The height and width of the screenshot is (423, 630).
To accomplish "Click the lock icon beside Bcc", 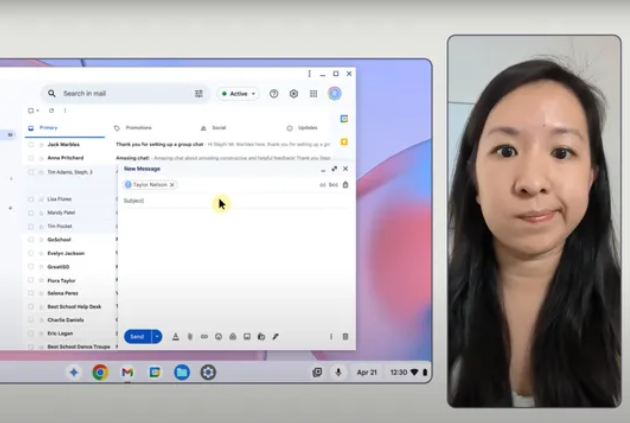I will click(345, 185).
